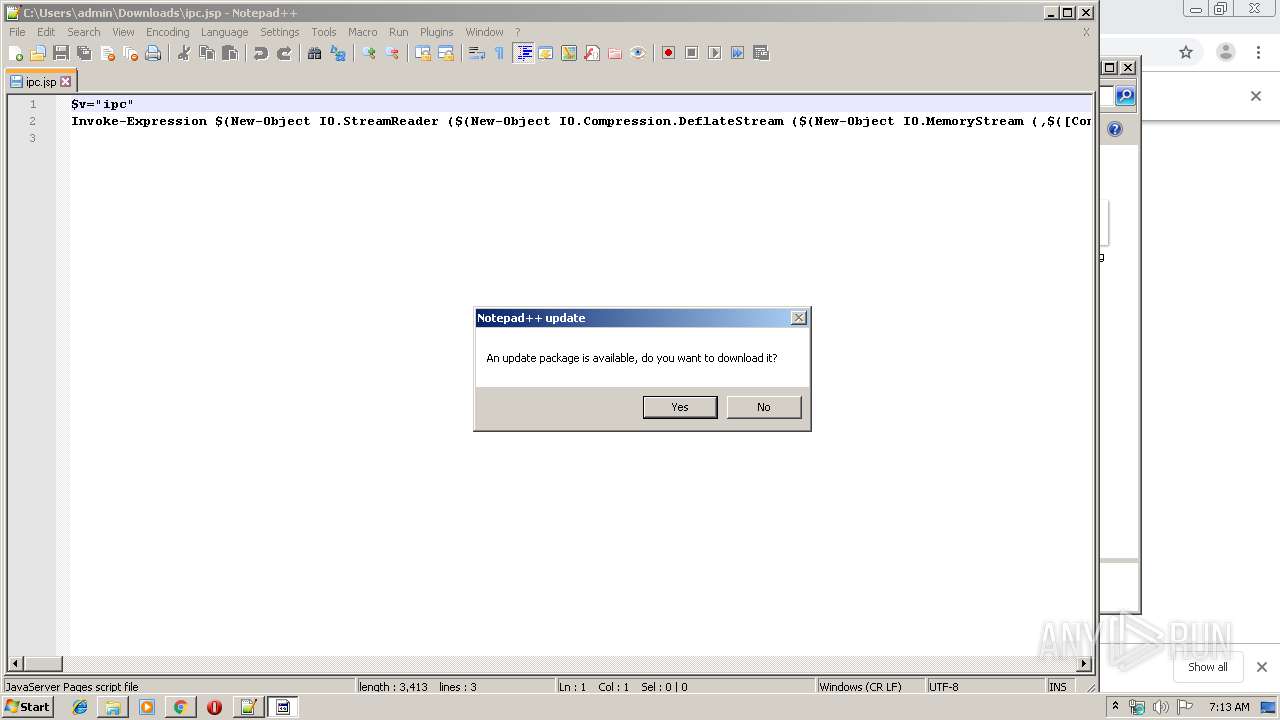Open the Encoding menu

coord(168,32)
